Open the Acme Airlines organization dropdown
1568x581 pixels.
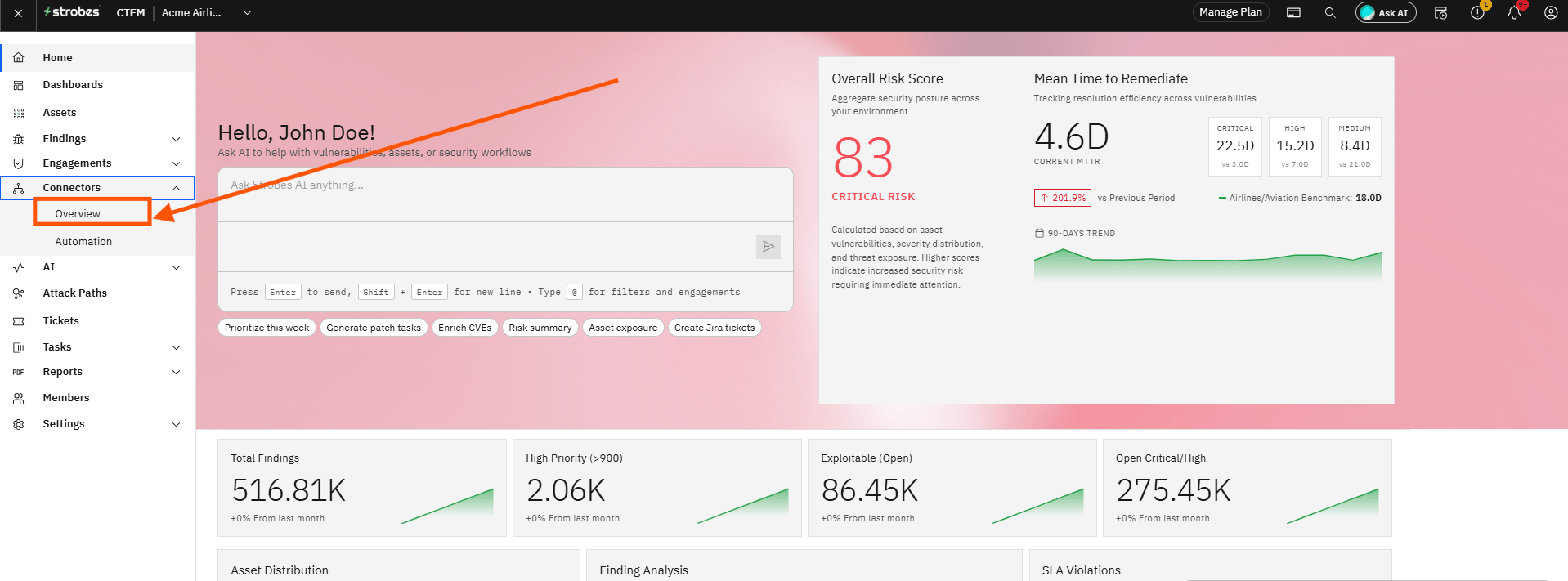[x=206, y=13]
